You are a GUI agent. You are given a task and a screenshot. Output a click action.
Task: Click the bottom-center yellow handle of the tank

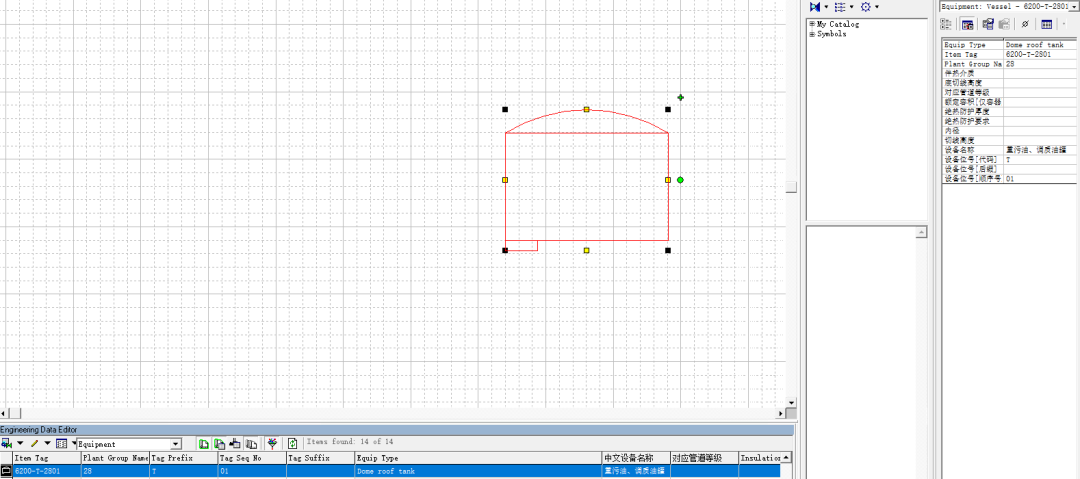(586, 250)
